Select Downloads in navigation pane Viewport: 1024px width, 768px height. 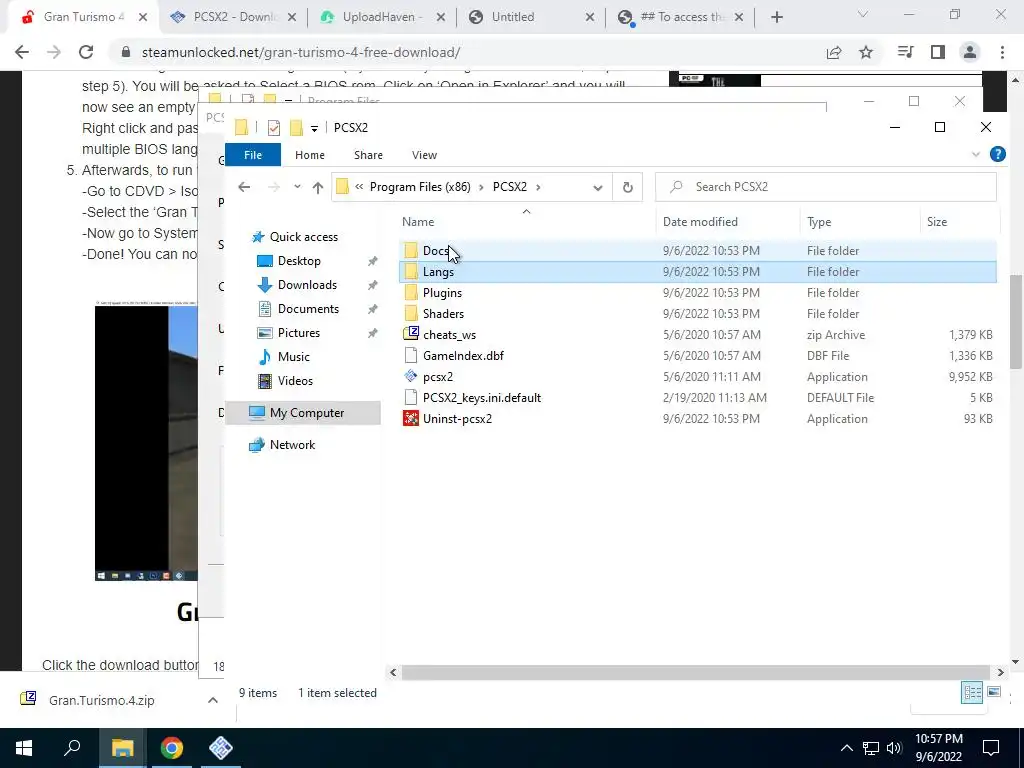307,285
